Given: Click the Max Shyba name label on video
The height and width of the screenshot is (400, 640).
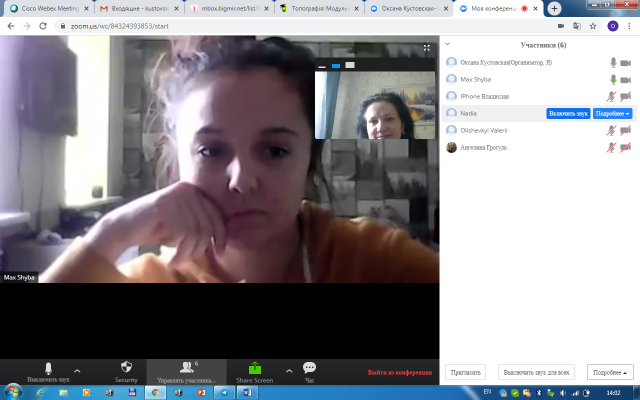Looking at the screenshot, I should [x=19, y=278].
